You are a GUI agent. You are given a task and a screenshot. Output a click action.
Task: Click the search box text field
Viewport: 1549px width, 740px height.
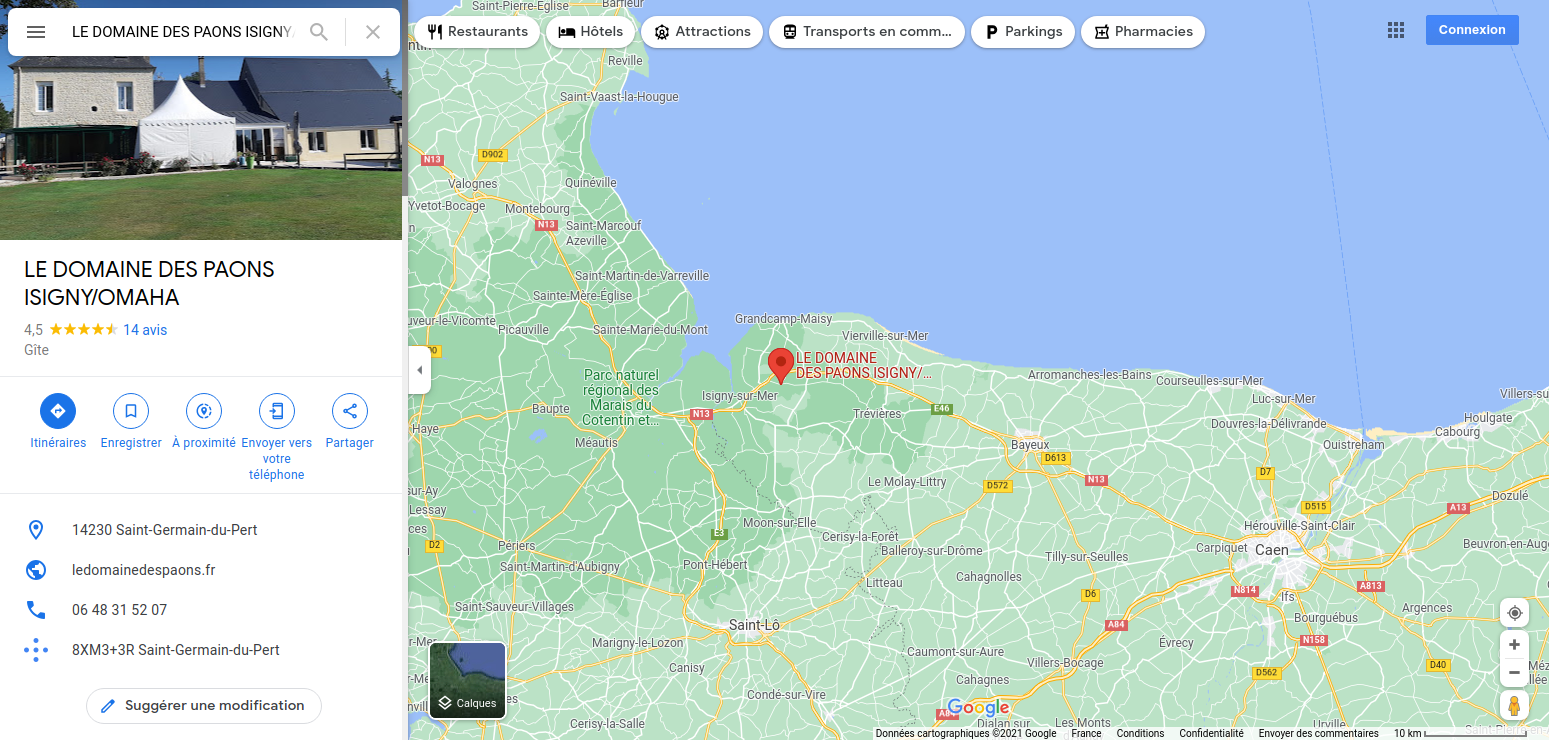tap(182, 32)
